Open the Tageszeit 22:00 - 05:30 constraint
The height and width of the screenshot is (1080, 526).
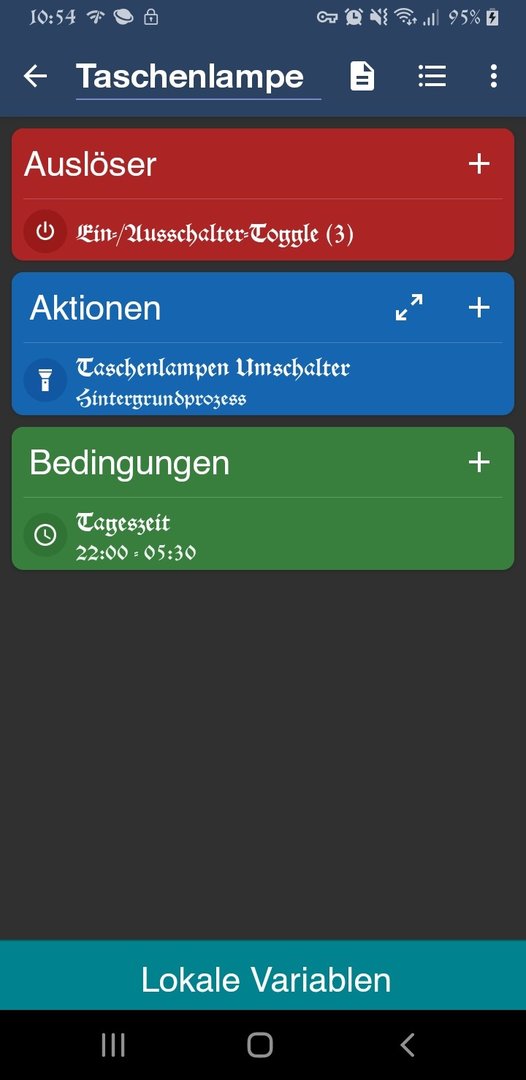[x=263, y=536]
